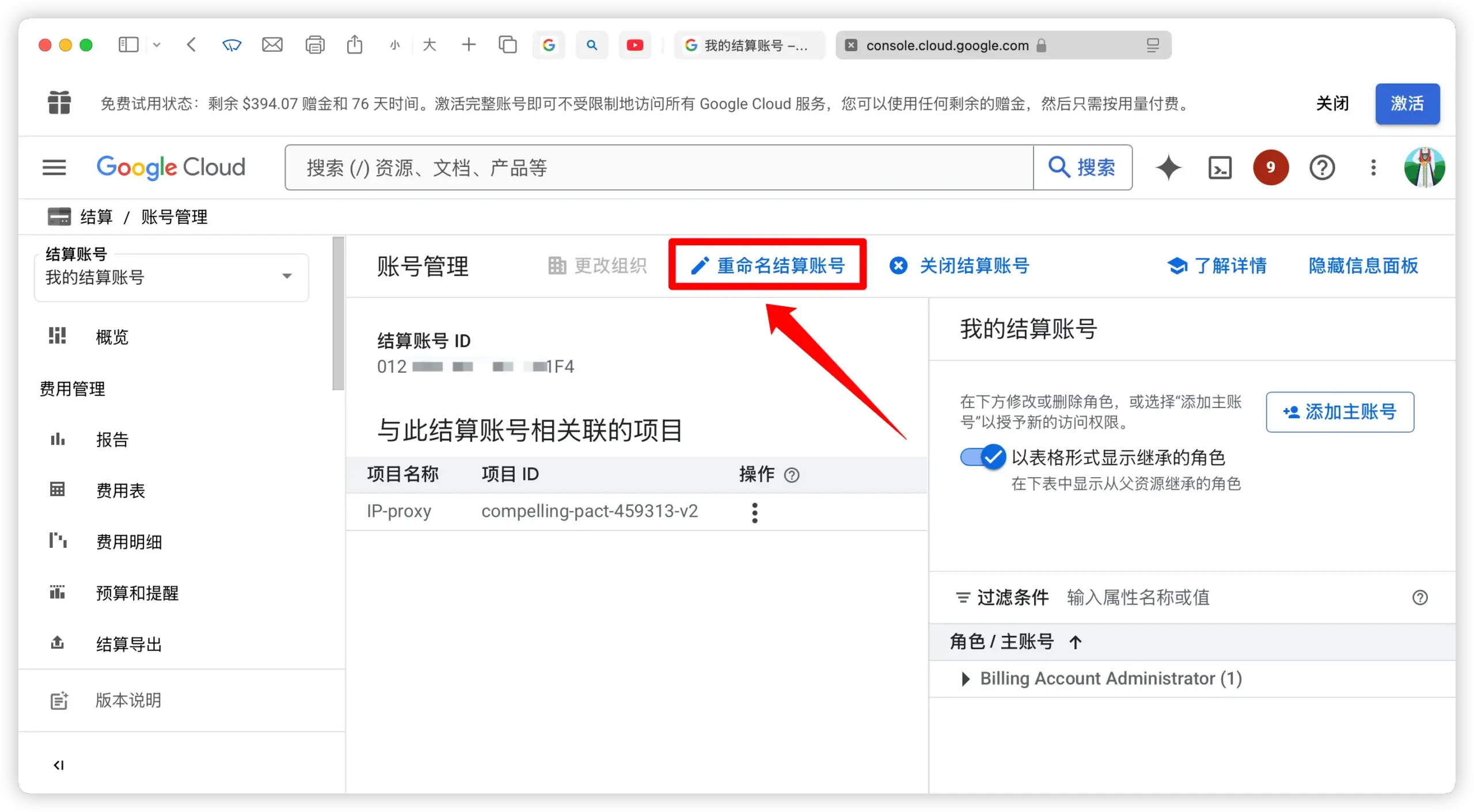Viewport: 1474px width, 812px height.
Task: Toggle 以表格形式显示继承的角色 switch
Action: pos(982,458)
